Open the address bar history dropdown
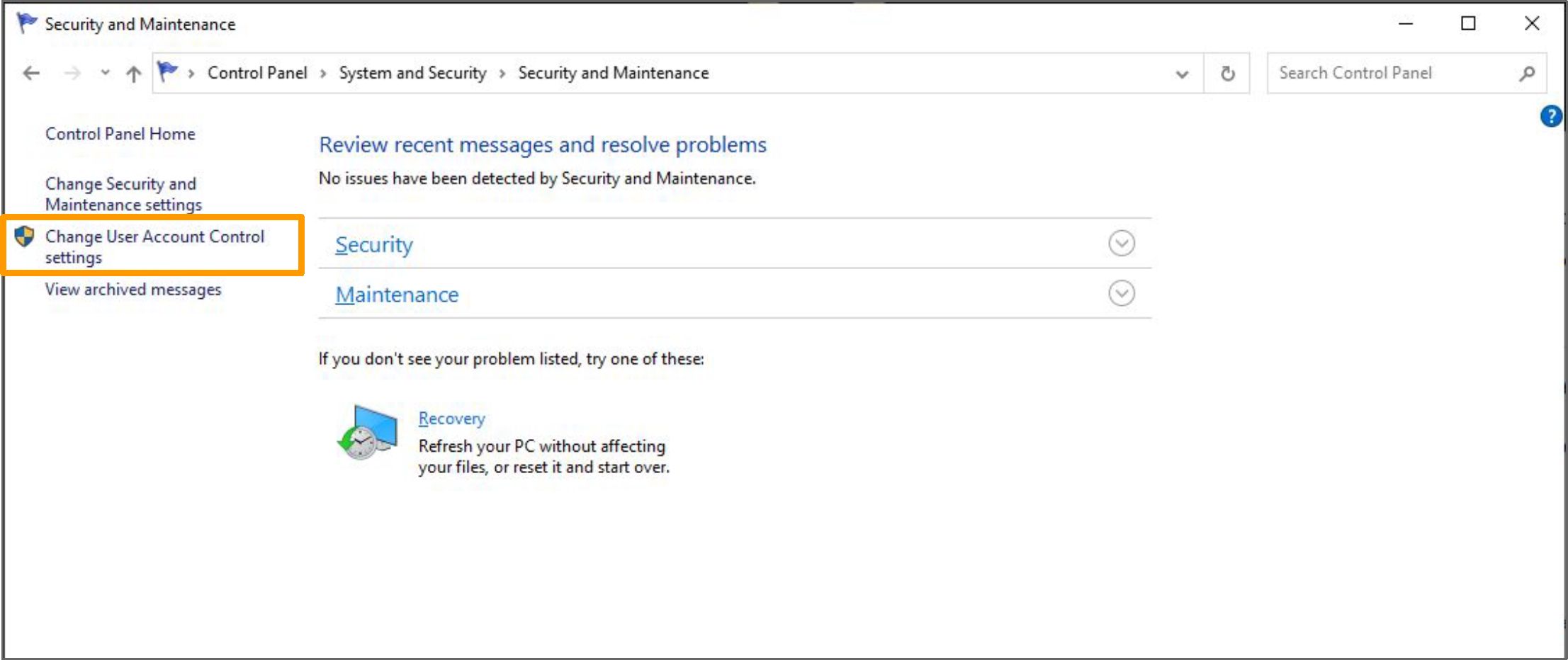 (x=1181, y=74)
